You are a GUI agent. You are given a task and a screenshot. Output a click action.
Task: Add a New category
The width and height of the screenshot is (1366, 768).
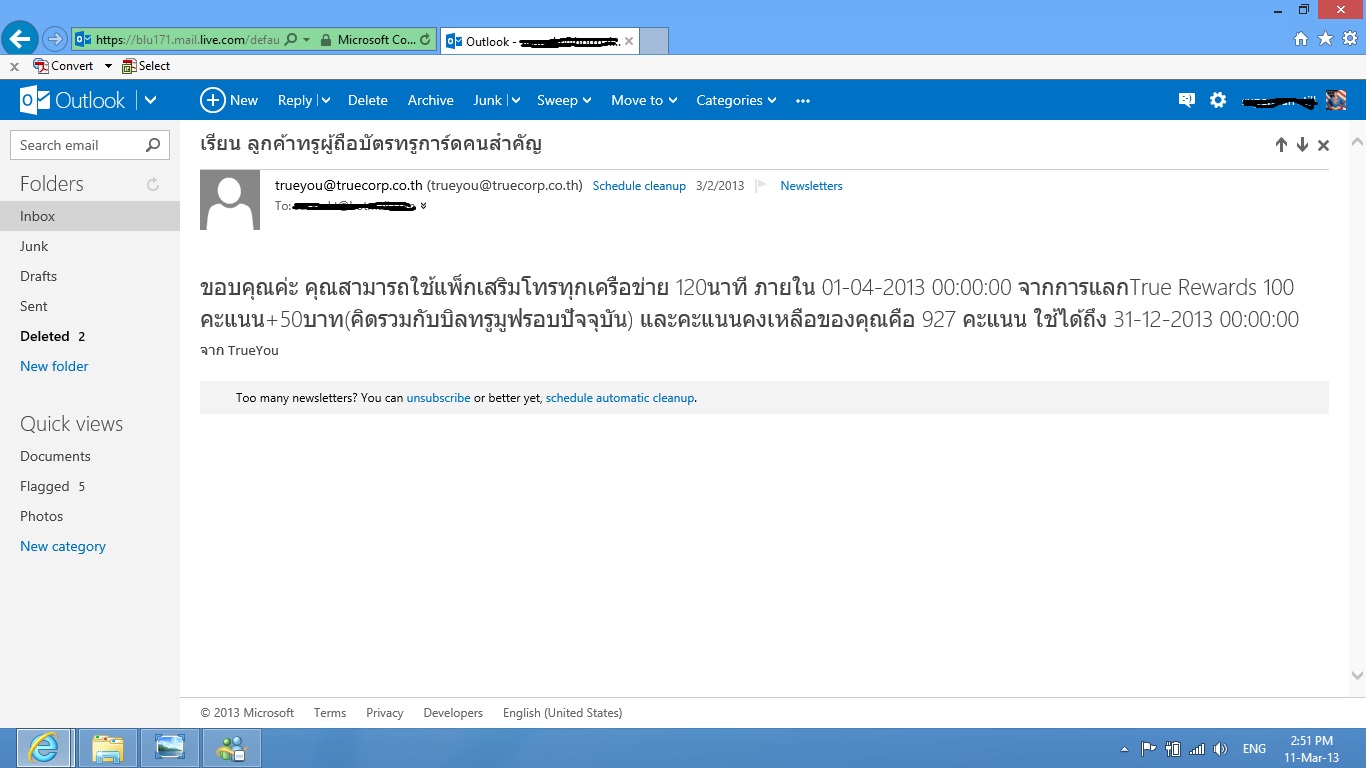coord(63,546)
